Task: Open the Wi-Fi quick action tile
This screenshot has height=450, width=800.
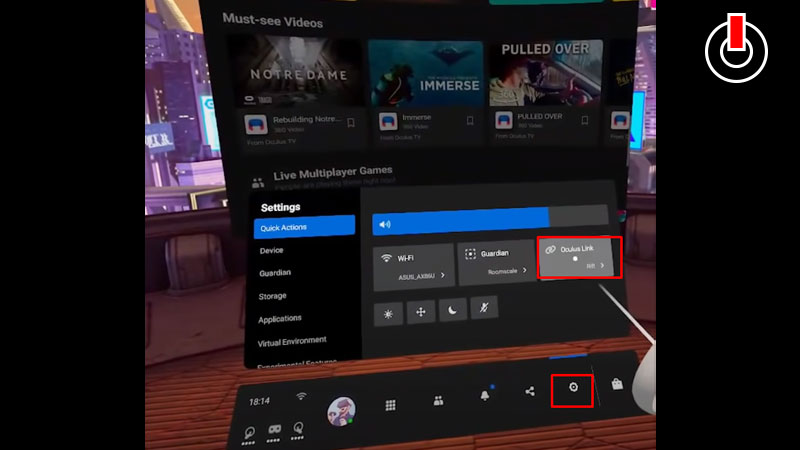Action: (x=414, y=267)
